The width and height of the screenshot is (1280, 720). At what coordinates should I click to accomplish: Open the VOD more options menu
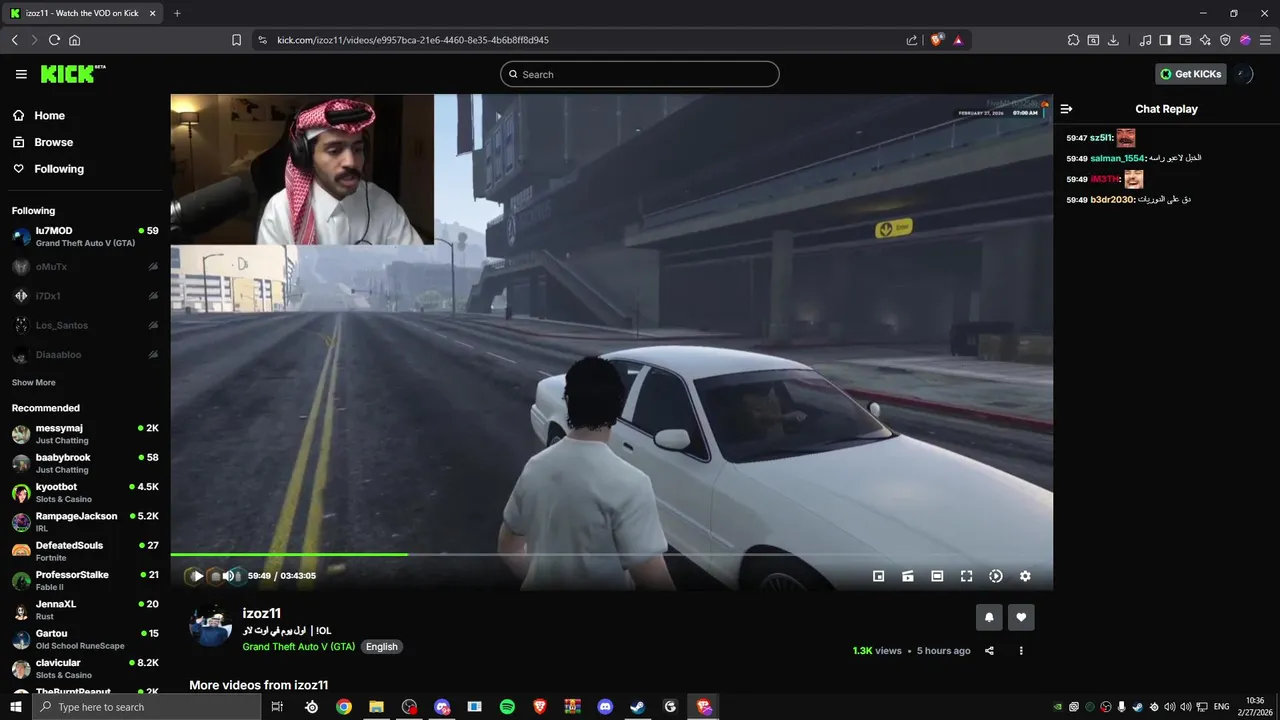pyautogui.click(x=1021, y=651)
